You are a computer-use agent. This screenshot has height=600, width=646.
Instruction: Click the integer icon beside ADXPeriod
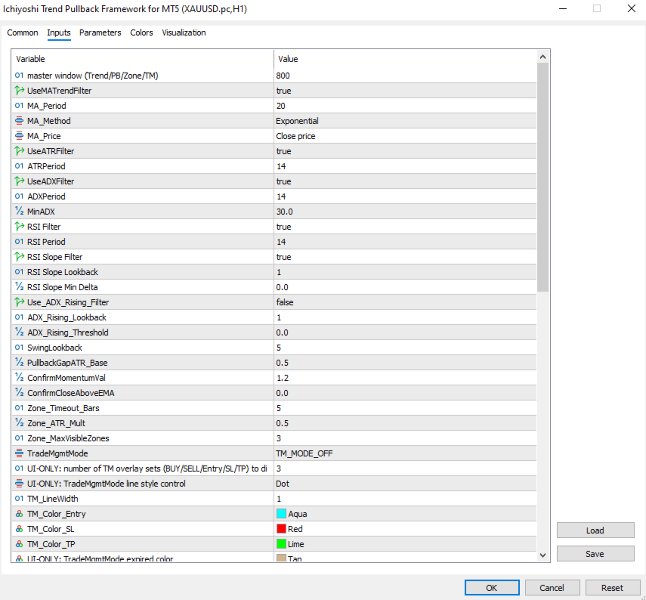tap(19, 197)
